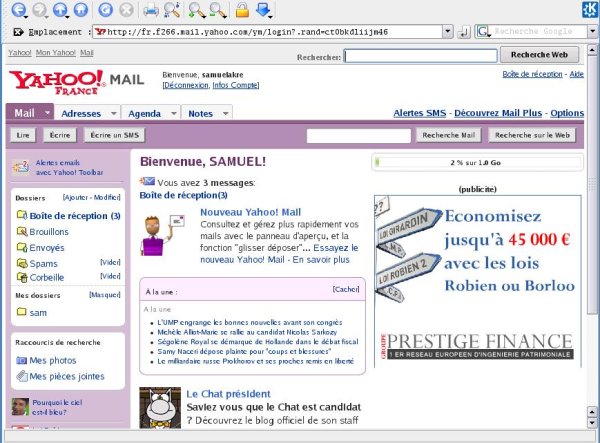Go to the browser Home icon

(80, 10)
